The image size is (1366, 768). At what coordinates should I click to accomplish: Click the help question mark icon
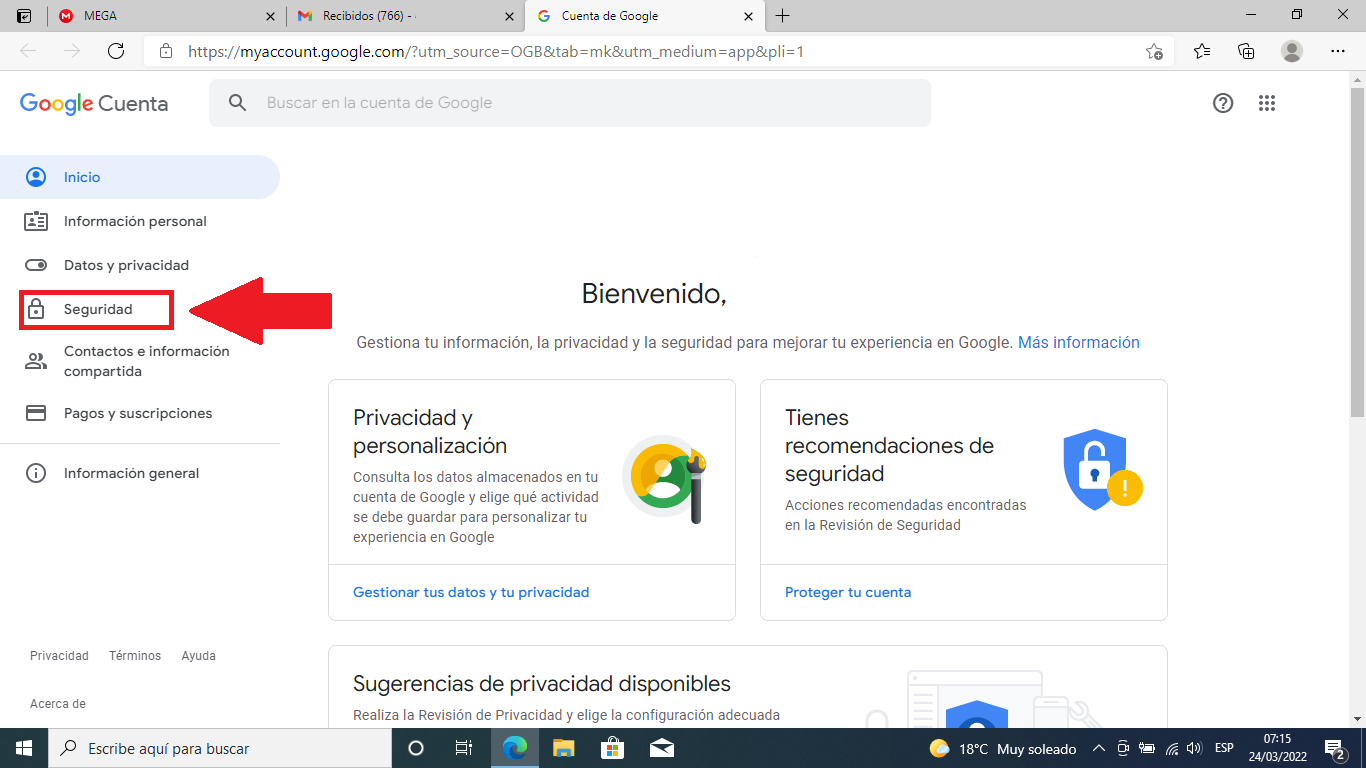tap(1222, 103)
